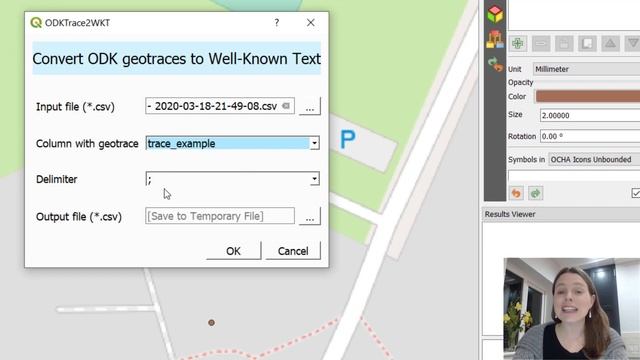Screen dimensions: 640x360
Task: Click the symbol search field below Symbols in
Action: click(574, 176)
